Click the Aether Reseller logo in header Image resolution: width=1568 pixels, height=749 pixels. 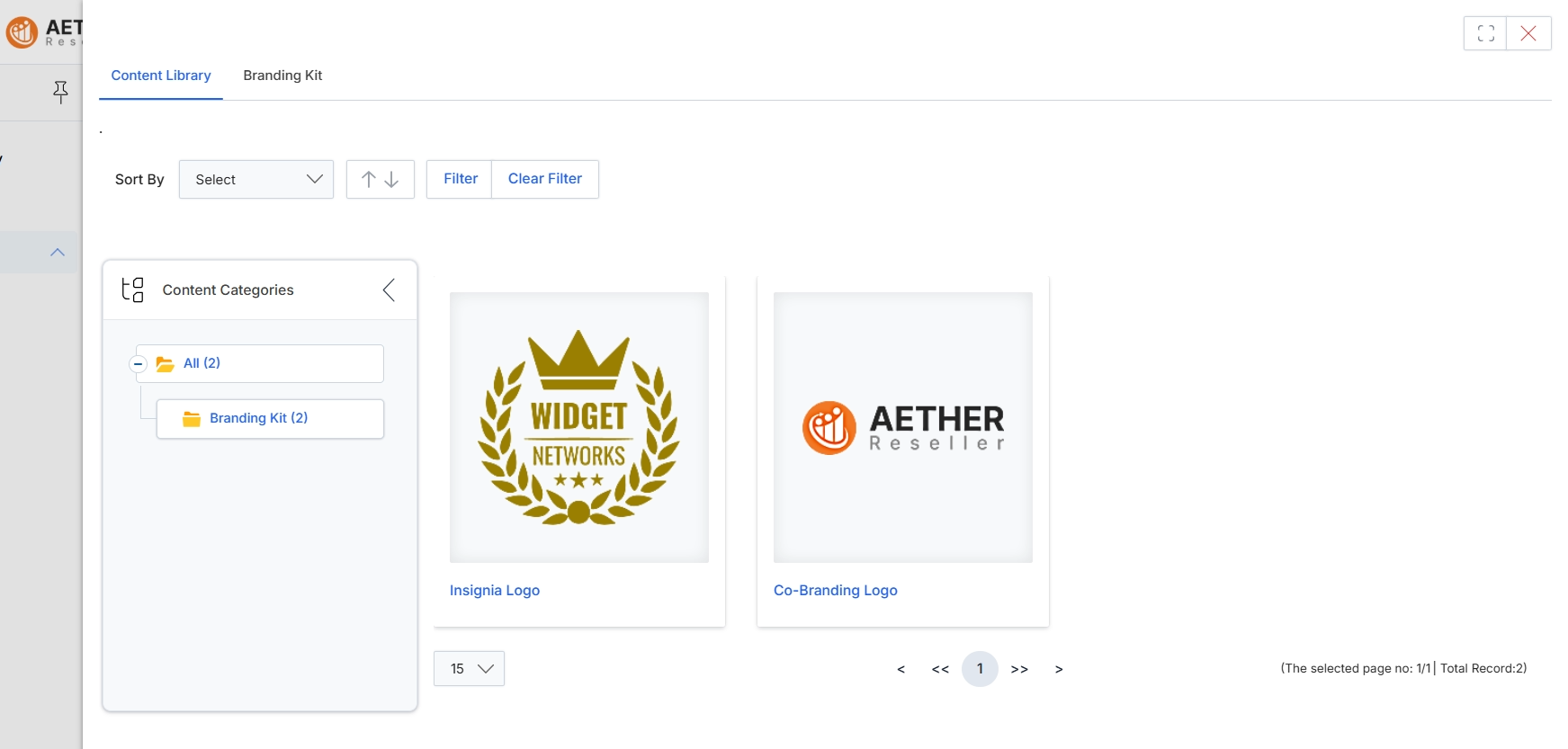click(43, 32)
